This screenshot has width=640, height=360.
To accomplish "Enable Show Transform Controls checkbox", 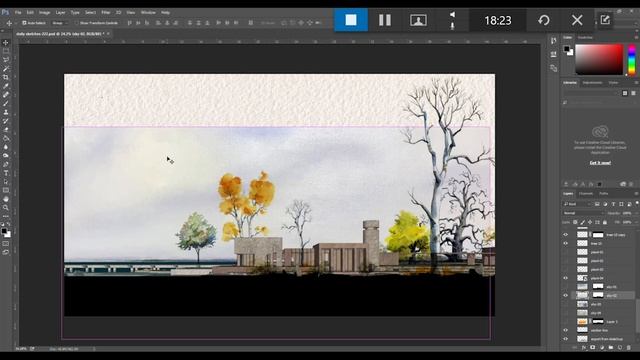I will pos(76,23).
